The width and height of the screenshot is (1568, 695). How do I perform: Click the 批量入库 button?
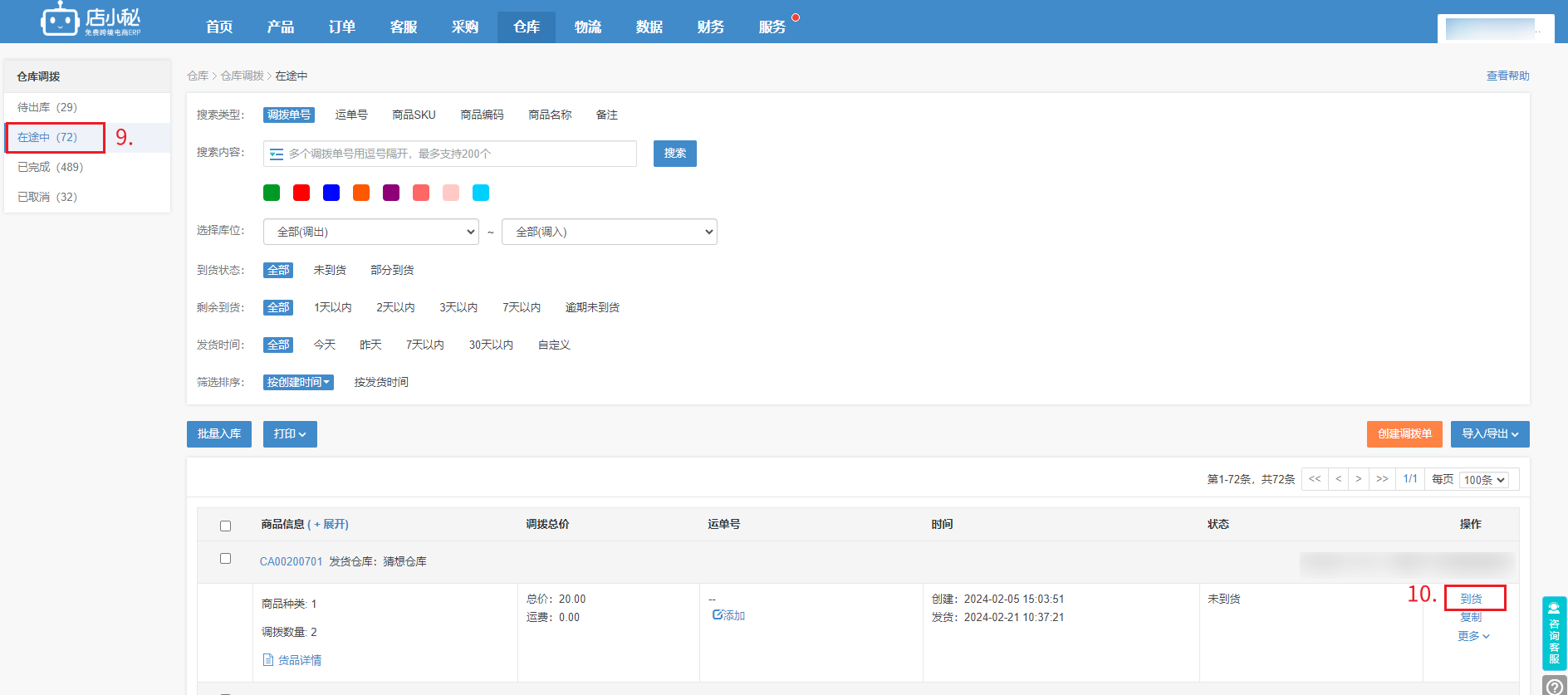[219, 434]
